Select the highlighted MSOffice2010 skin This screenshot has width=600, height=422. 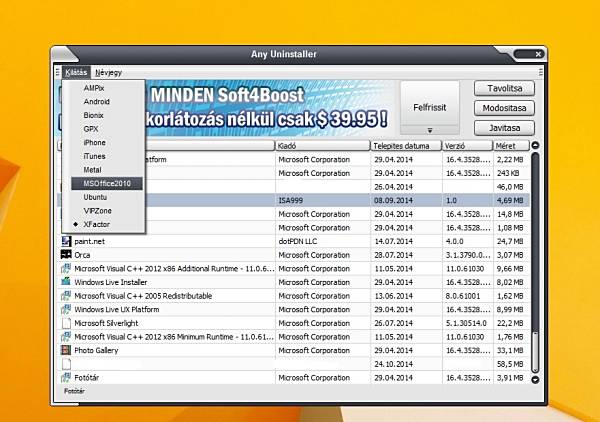107,184
